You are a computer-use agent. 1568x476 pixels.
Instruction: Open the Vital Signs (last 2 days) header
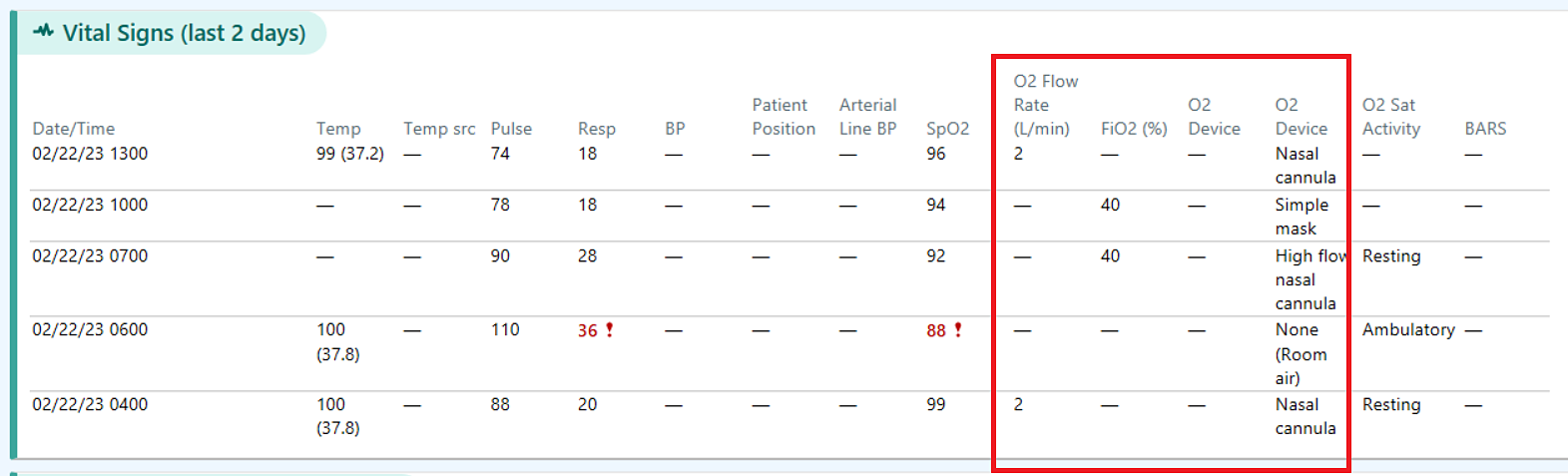tap(184, 33)
